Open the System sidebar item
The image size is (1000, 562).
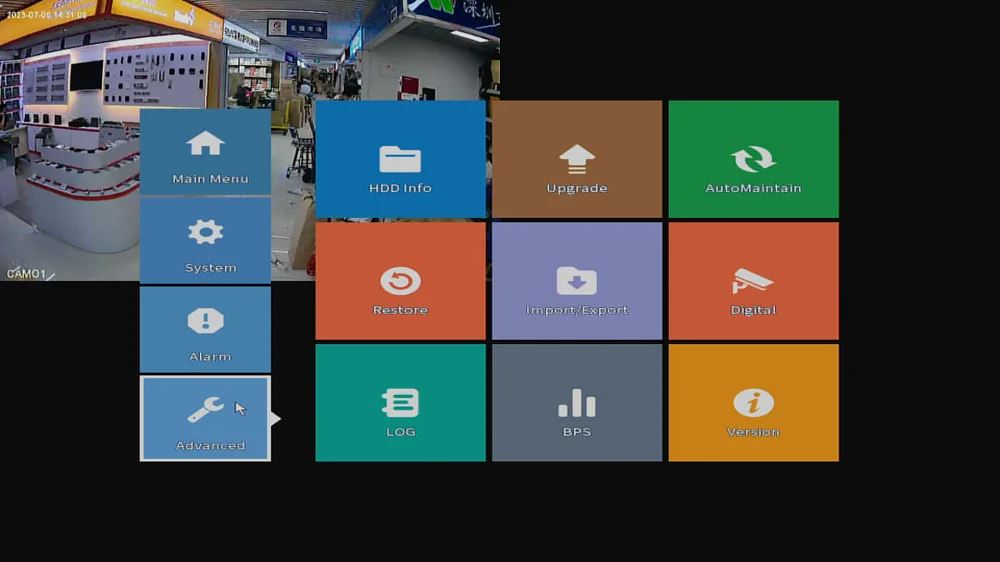pyautogui.click(x=205, y=240)
